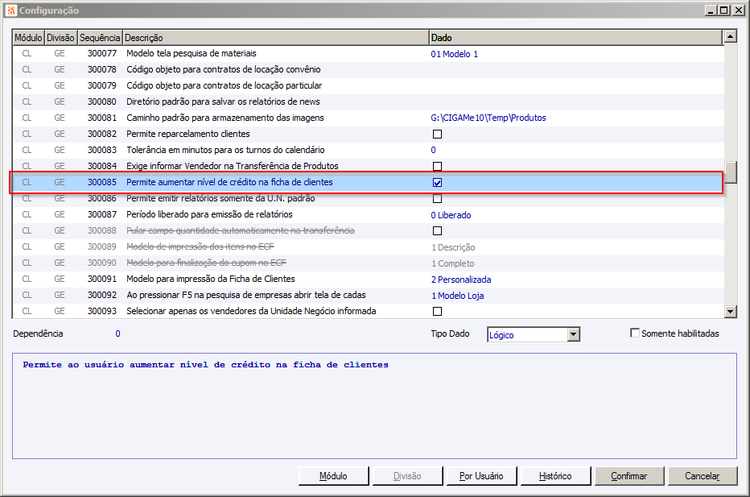Select row 300077 Modelo tela pesquisa de materiais
Viewport: 750px width, 497px height.
tap(367, 54)
